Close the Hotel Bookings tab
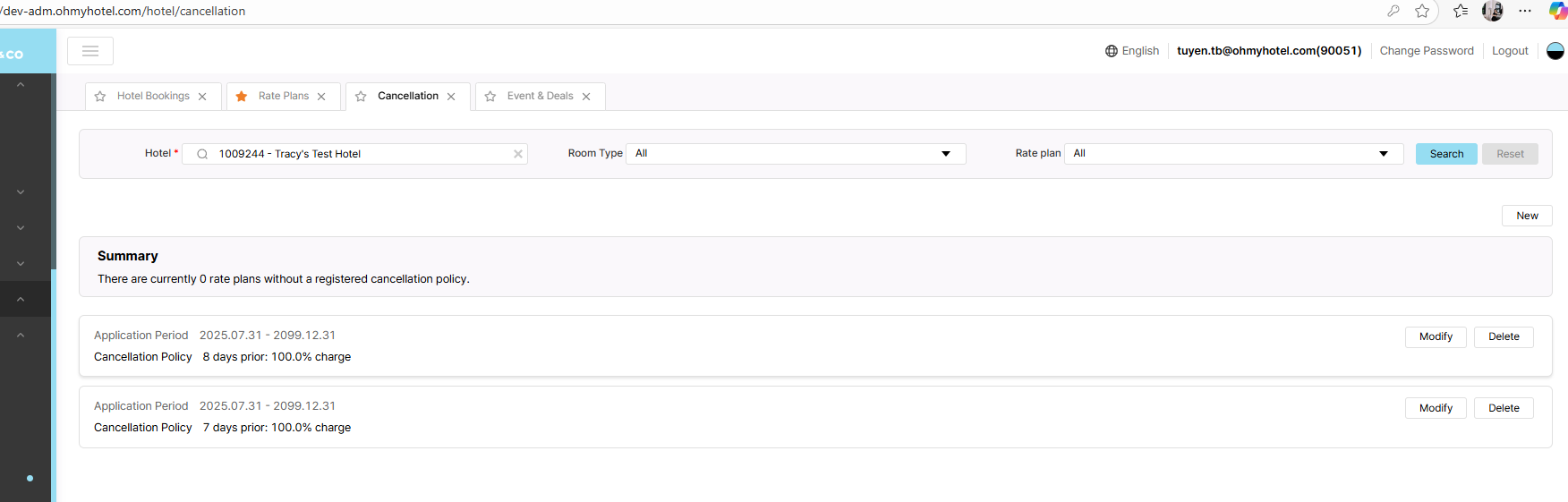Screen dimensions: 1568x502 tap(202, 97)
